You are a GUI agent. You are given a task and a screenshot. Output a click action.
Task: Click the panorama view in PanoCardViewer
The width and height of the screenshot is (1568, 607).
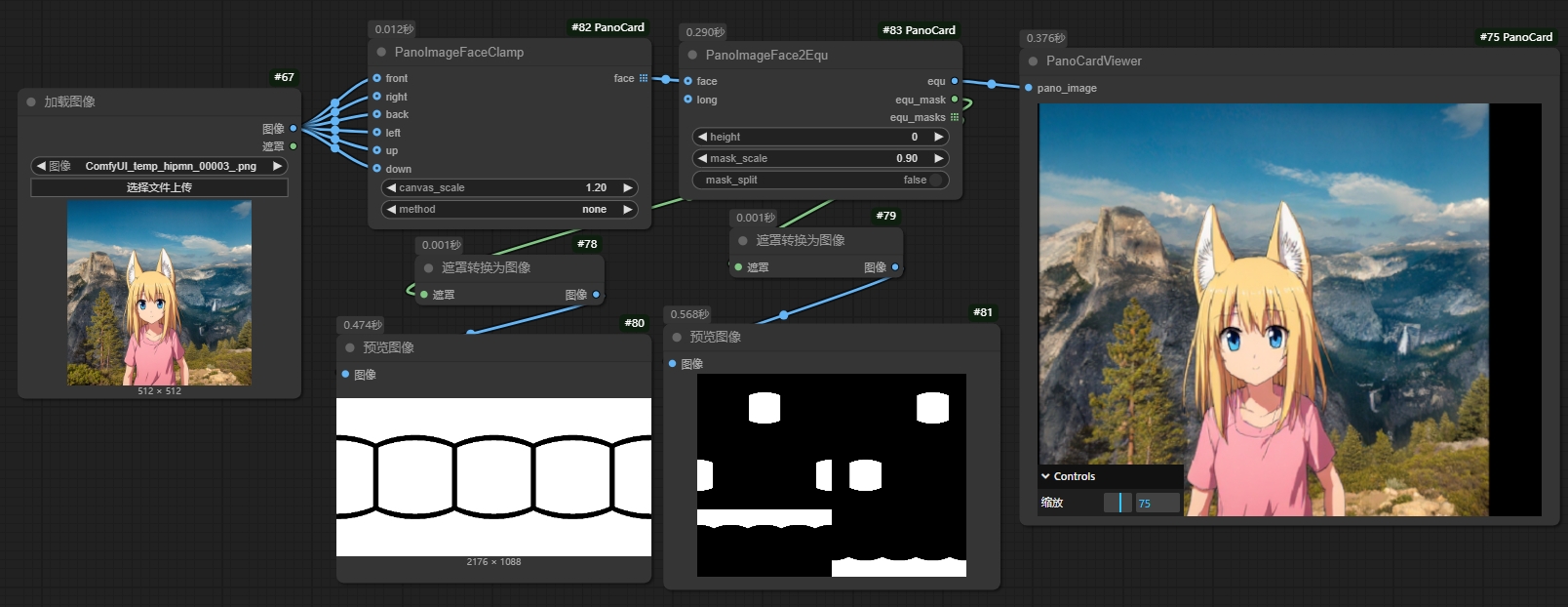coord(1290,309)
